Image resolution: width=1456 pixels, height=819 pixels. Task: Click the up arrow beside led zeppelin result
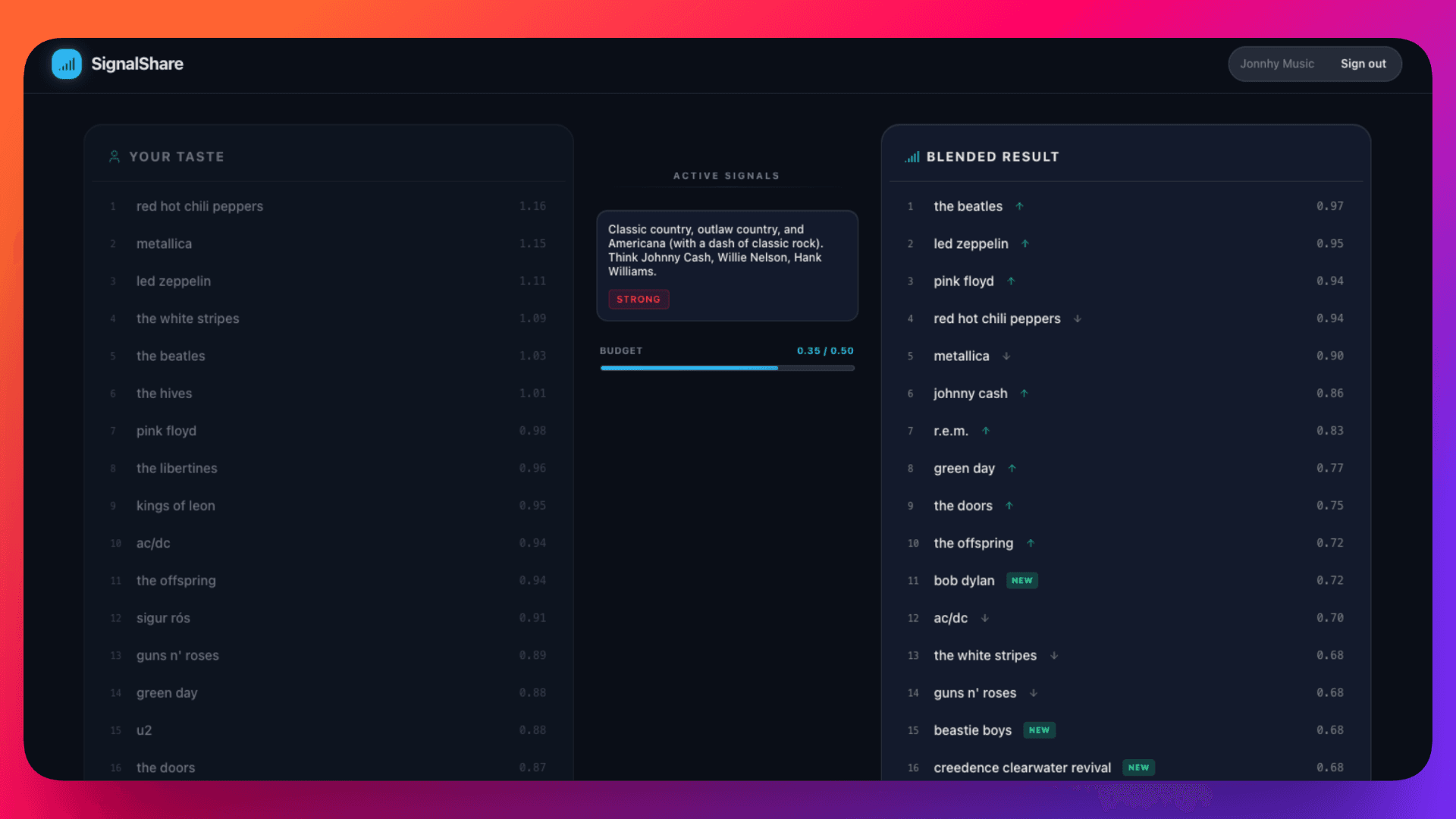coord(1025,243)
